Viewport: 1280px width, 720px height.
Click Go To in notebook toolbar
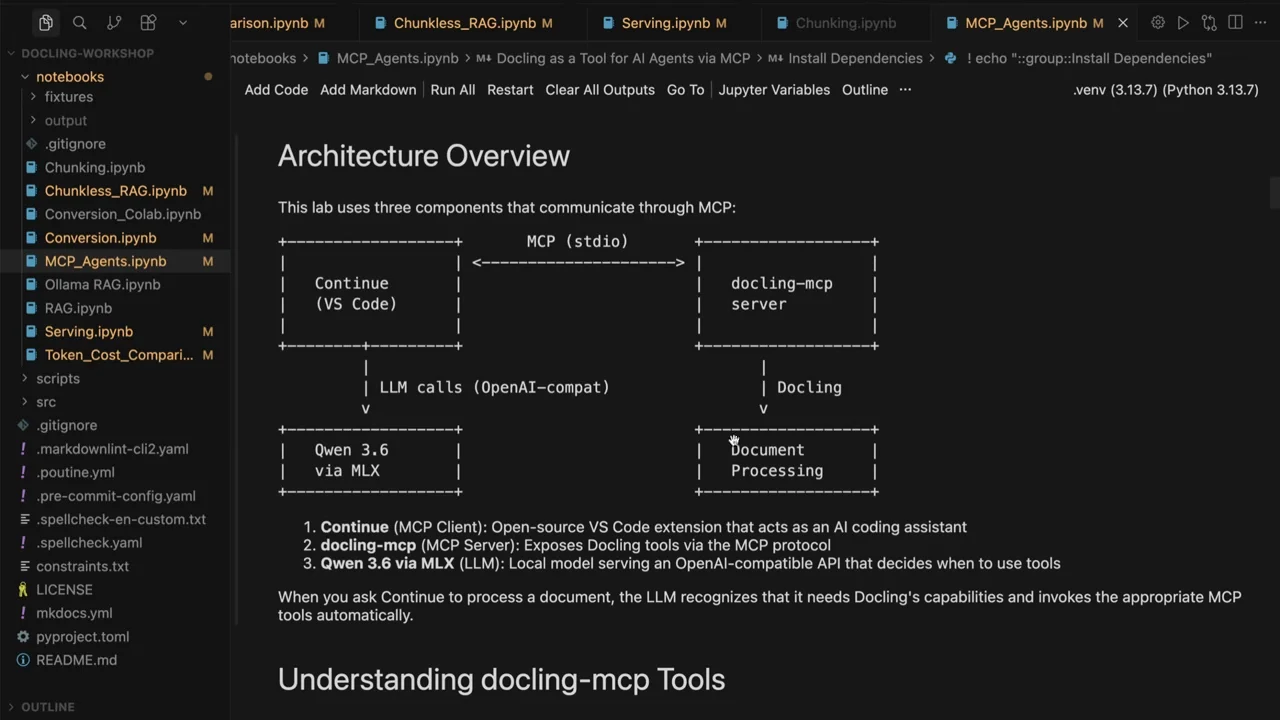[686, 89]
